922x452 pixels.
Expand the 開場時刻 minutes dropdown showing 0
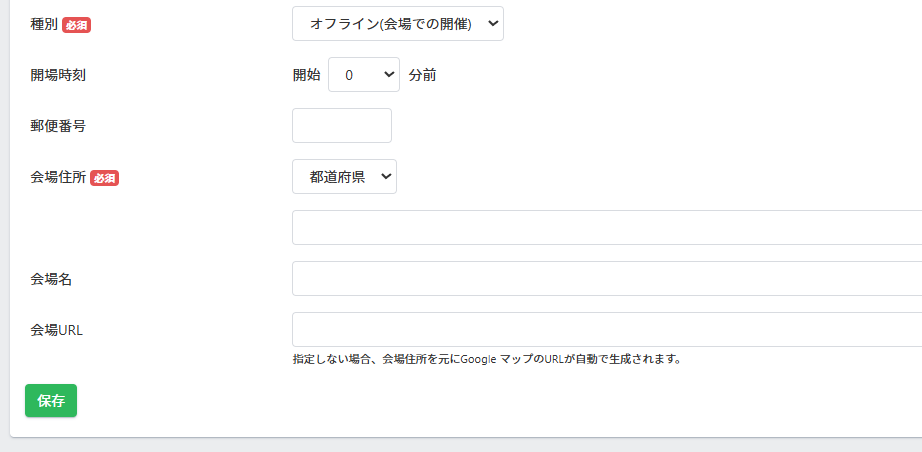pyautogui.click(x=363, y=75)
